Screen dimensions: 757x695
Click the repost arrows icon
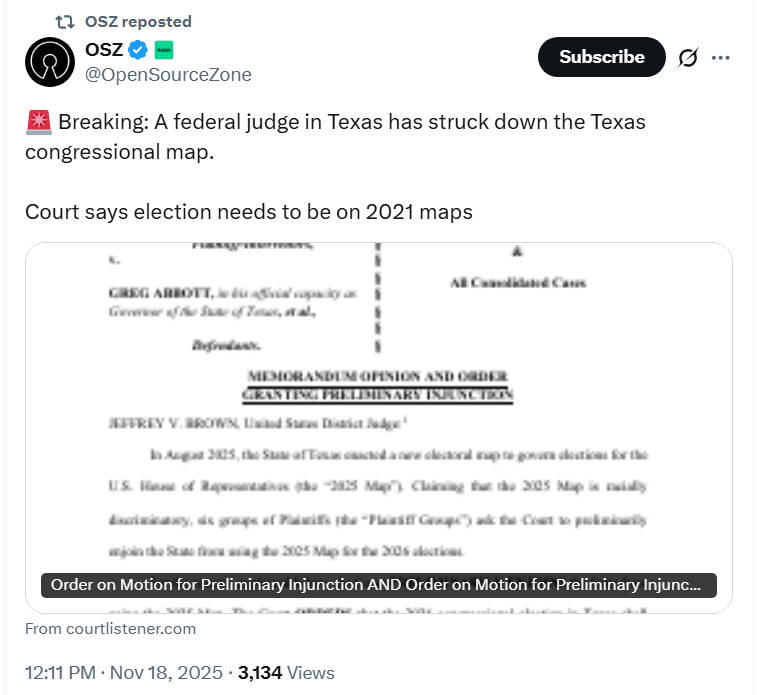point(65,22)
